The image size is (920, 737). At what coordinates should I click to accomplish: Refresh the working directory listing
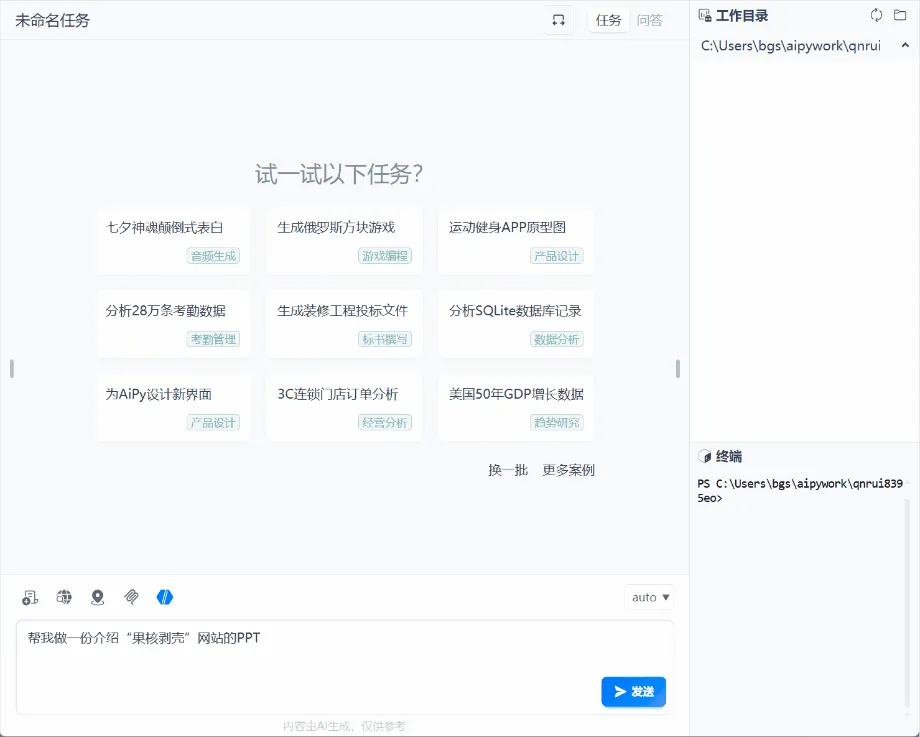[x=877, y=15]
